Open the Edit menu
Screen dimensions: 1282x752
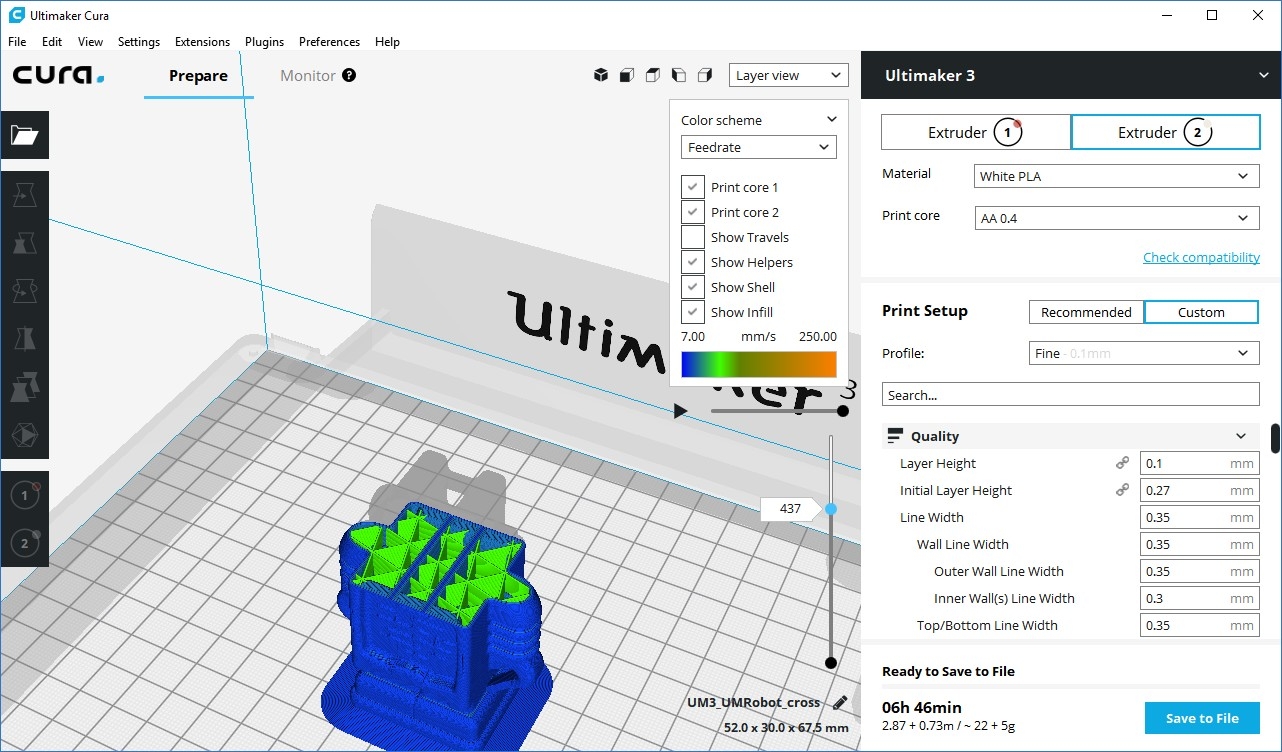(52, 42)
